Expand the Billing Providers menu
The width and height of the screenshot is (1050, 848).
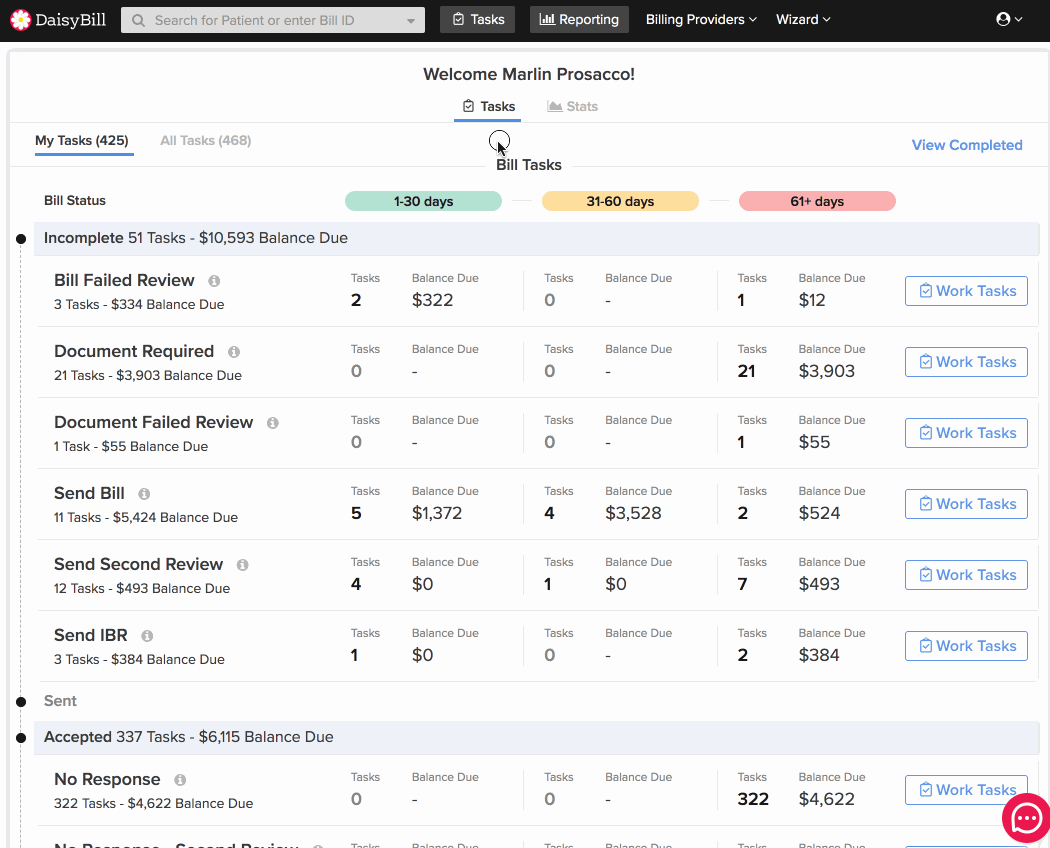pyautogui.click(x=701, y=19)
